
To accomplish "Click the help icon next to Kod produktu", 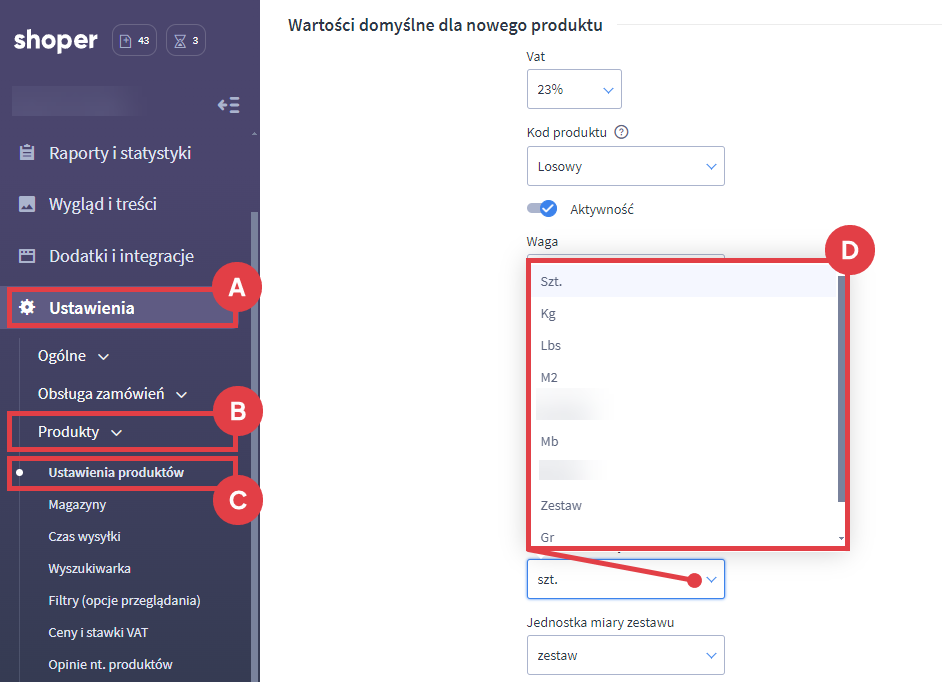I will (x=621, y=132).
